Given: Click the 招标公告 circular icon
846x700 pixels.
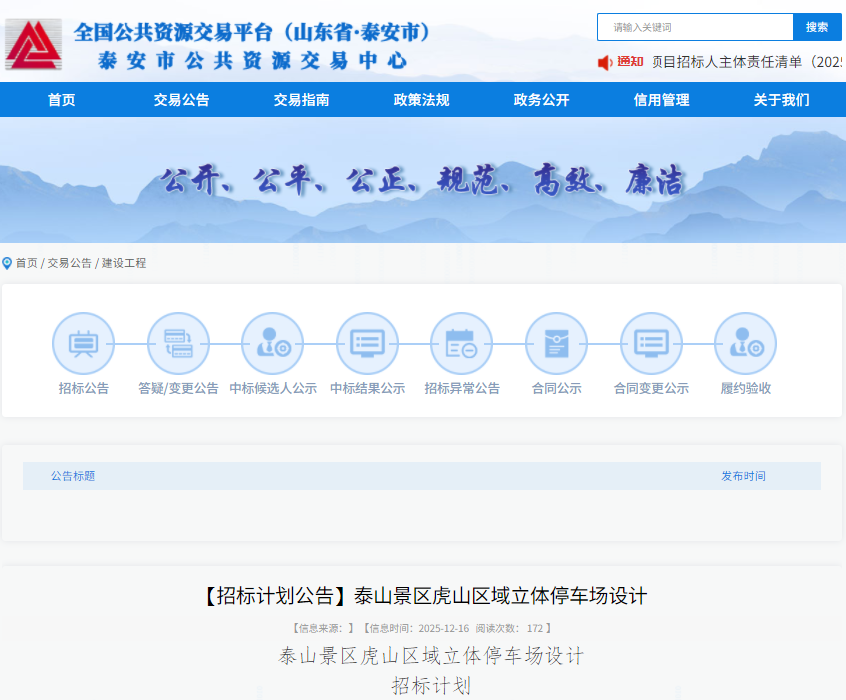Looking at the screenshot, I should [83, 344].
